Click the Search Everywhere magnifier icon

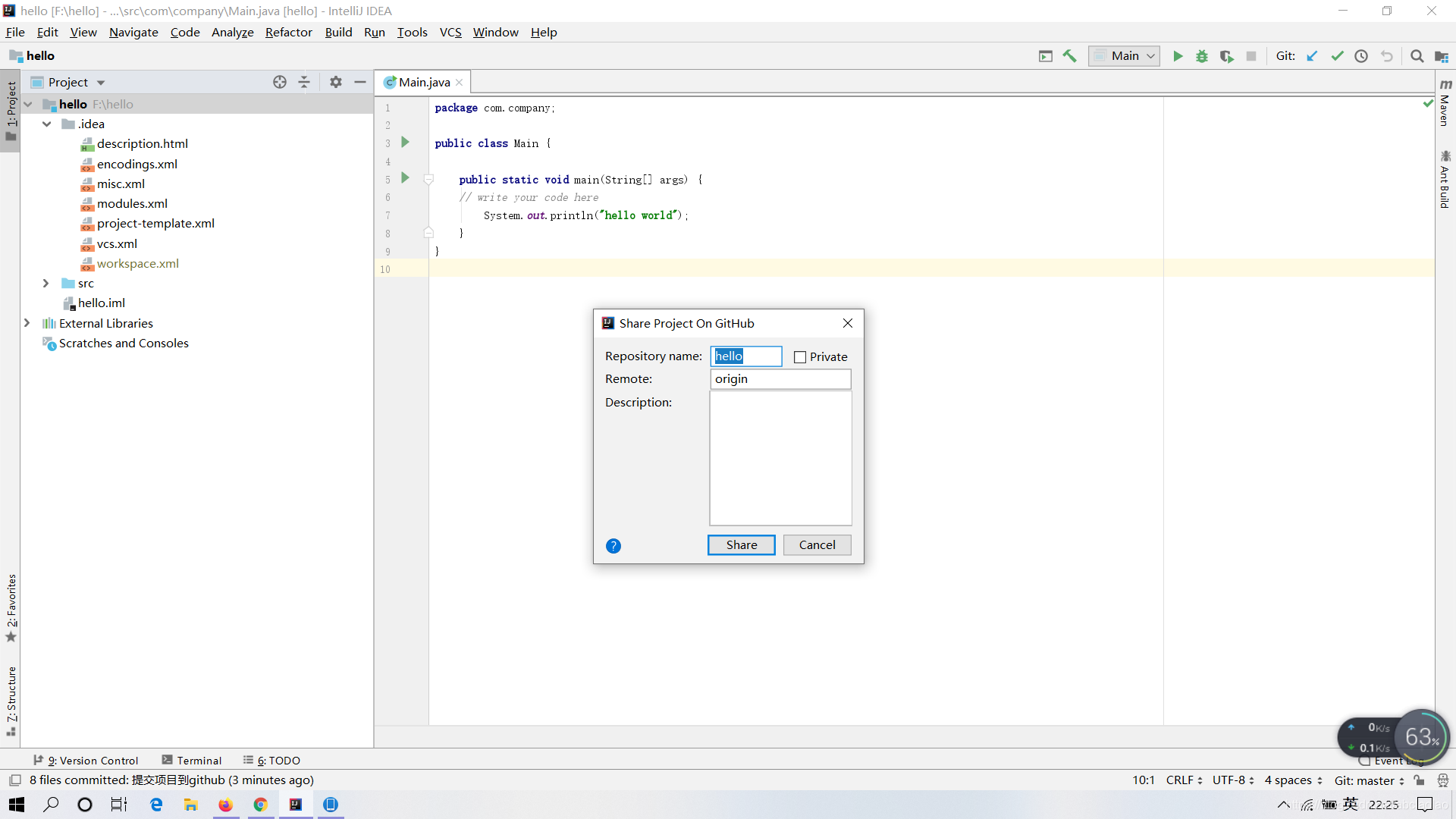[1417, 56]
